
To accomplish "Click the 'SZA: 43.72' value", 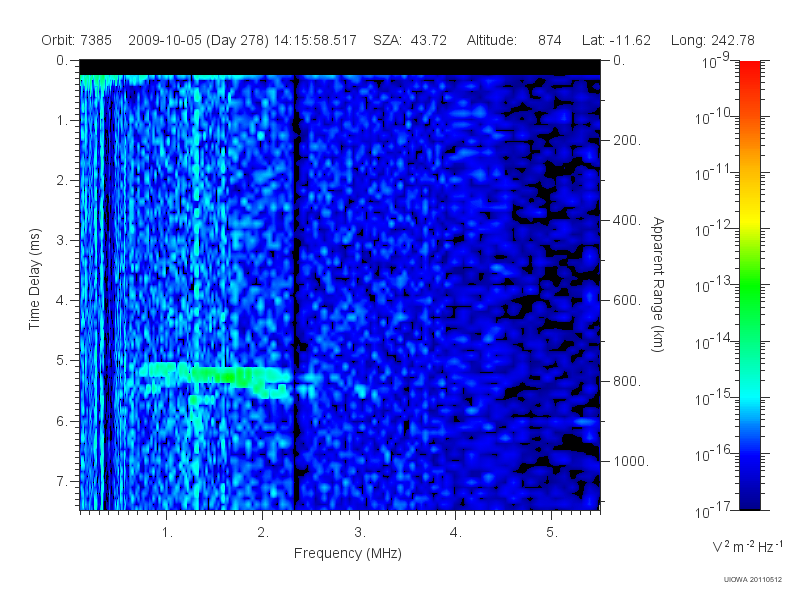I will (x=410, y=40).
